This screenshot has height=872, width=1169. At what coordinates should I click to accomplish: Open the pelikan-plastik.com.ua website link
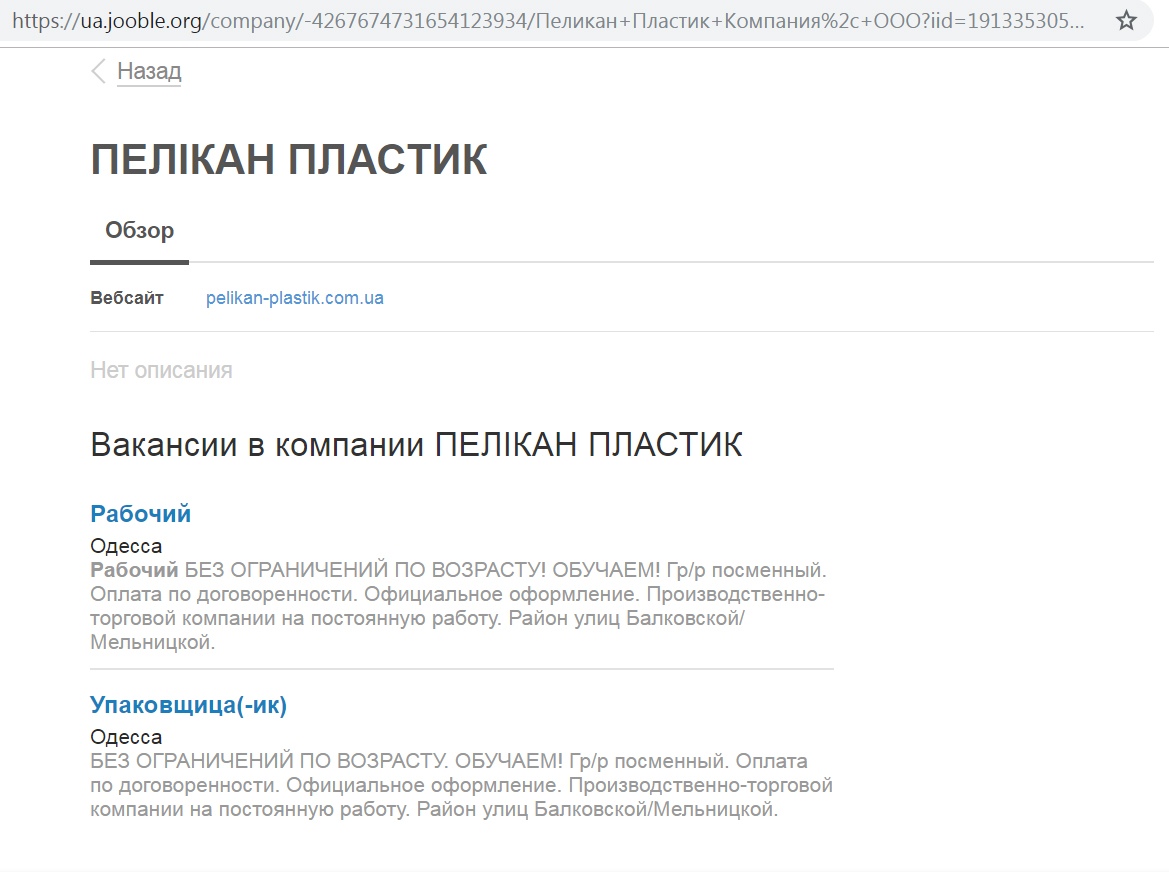pyautogui.click(x=294, y=298)
